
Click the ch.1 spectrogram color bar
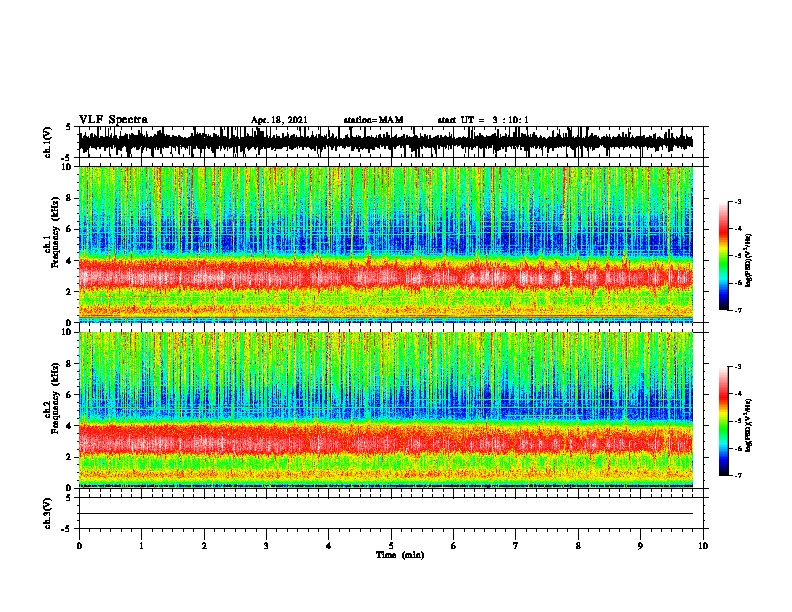[x=724, y=256]
